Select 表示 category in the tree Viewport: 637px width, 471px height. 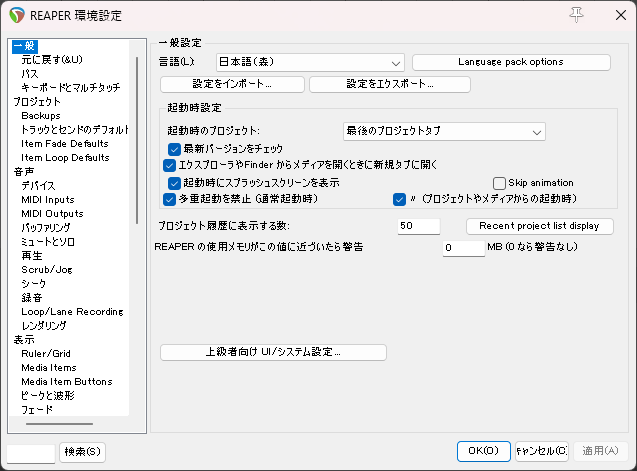pos(24,340)
